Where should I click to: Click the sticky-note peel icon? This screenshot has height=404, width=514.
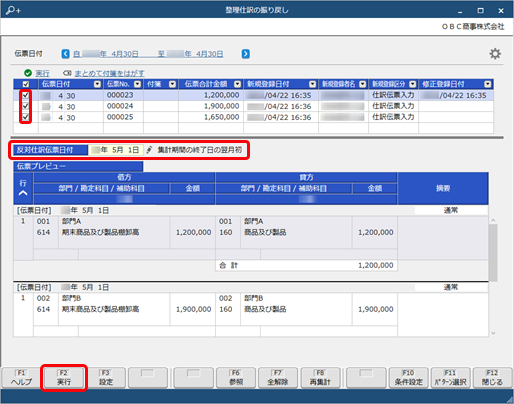67,73
